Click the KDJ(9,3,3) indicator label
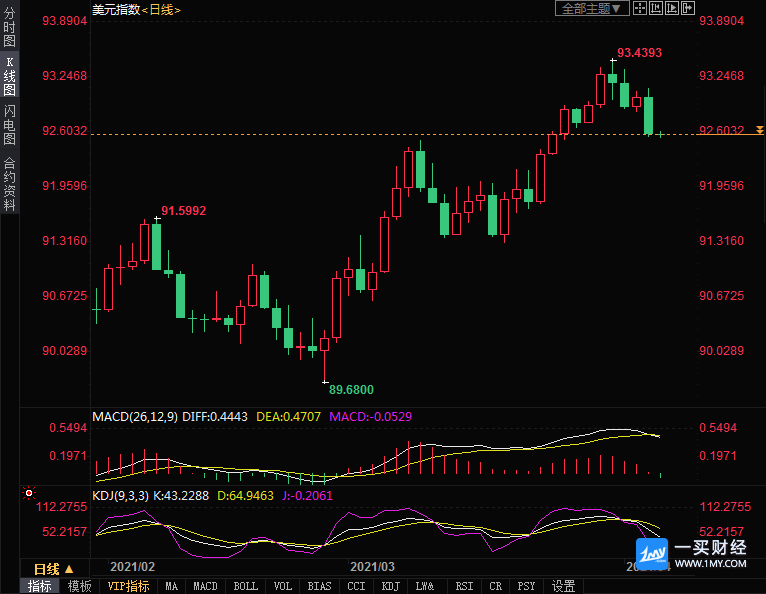The image size is (766, 594). pyautogui.click(x=120, y=495)
